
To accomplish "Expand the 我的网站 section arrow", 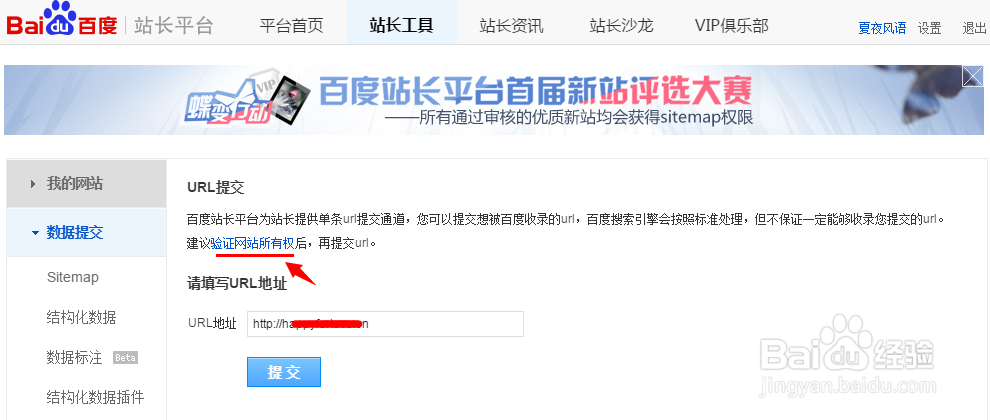I will click(x=33, y=184).
